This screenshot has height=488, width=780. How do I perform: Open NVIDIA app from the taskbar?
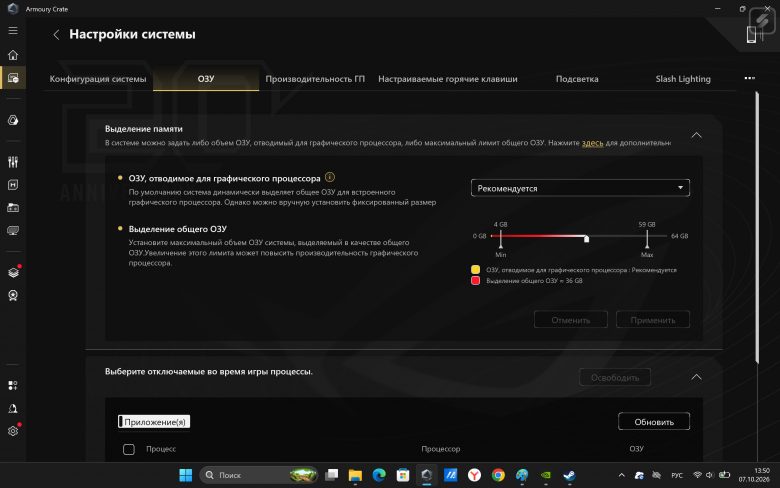(546, 476)
